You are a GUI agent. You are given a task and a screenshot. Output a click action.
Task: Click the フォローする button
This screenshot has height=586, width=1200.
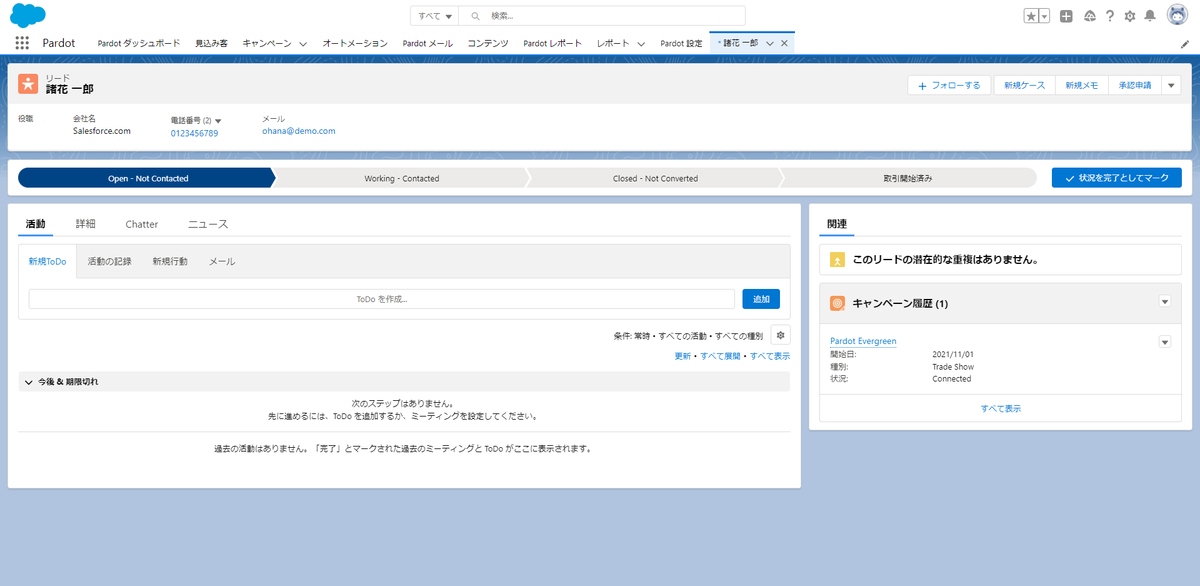click(949, 85)
